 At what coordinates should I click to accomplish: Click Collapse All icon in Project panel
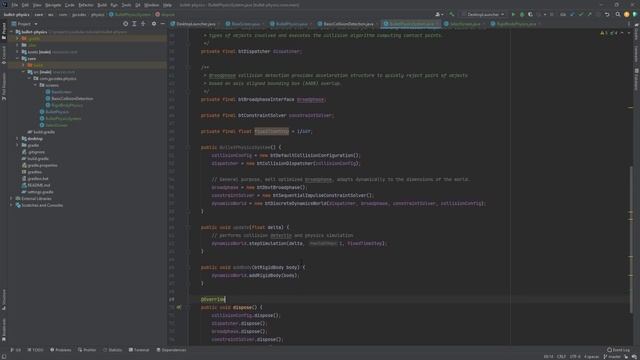[143, 24]
